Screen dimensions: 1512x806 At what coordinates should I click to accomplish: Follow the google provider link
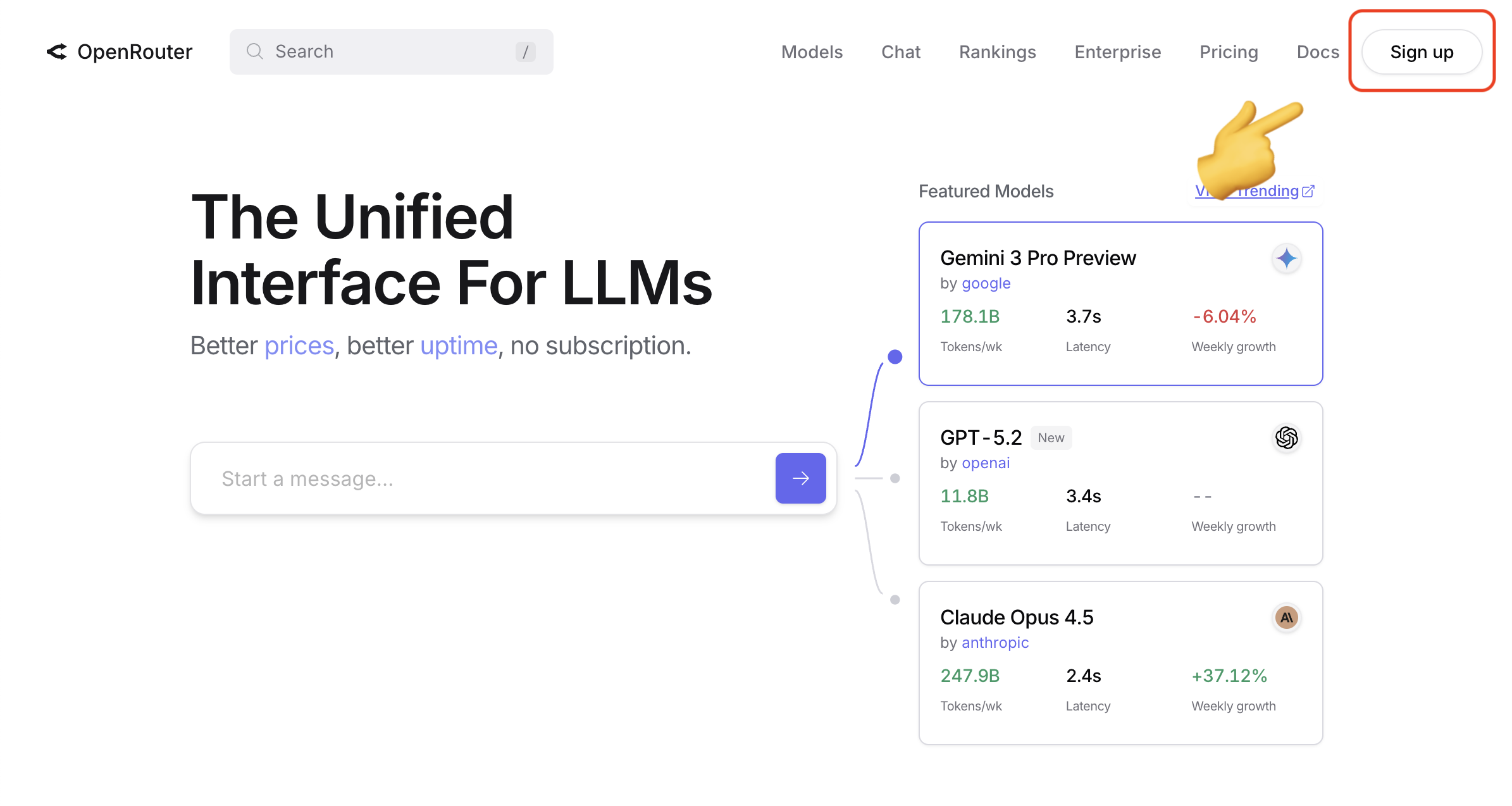[x=986, y=283]
